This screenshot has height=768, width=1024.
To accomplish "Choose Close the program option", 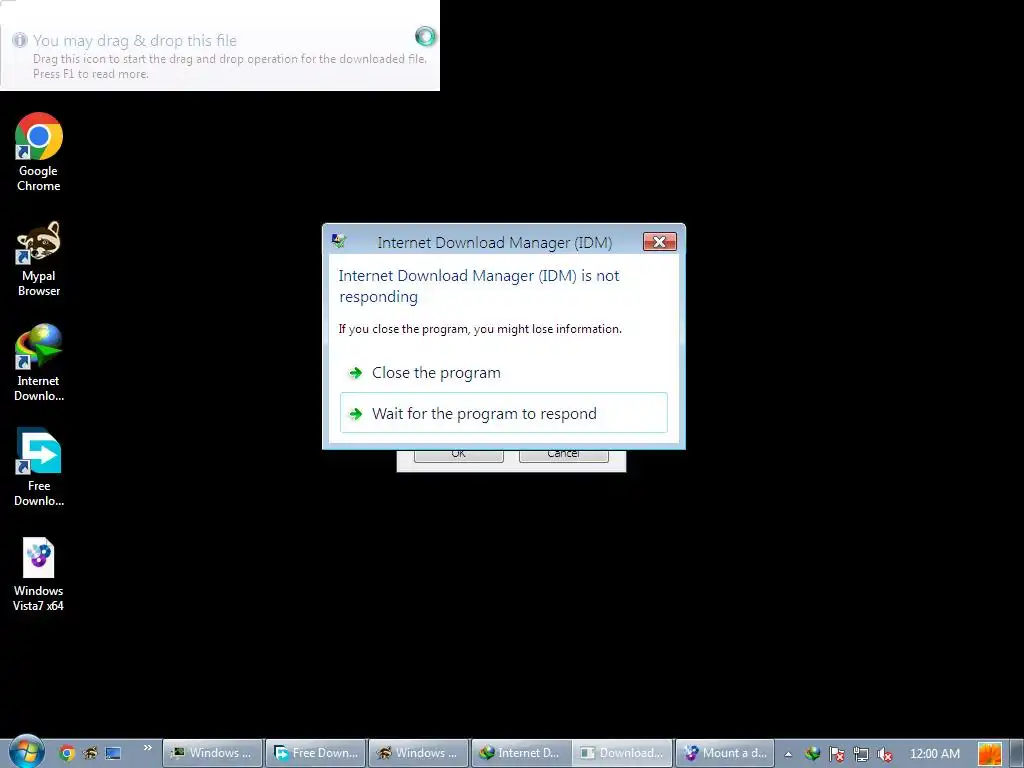I will tap(504, 372).
